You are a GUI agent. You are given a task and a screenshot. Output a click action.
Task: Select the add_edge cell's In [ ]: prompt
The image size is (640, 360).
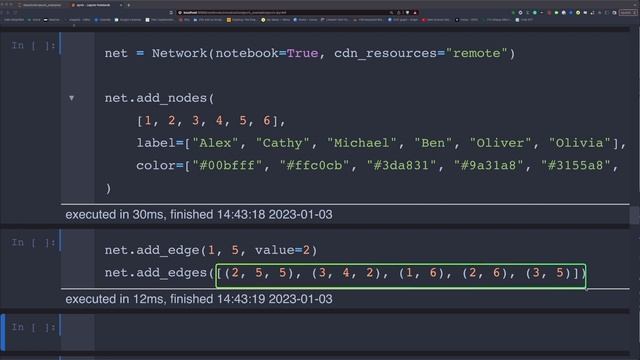point(33,242)
